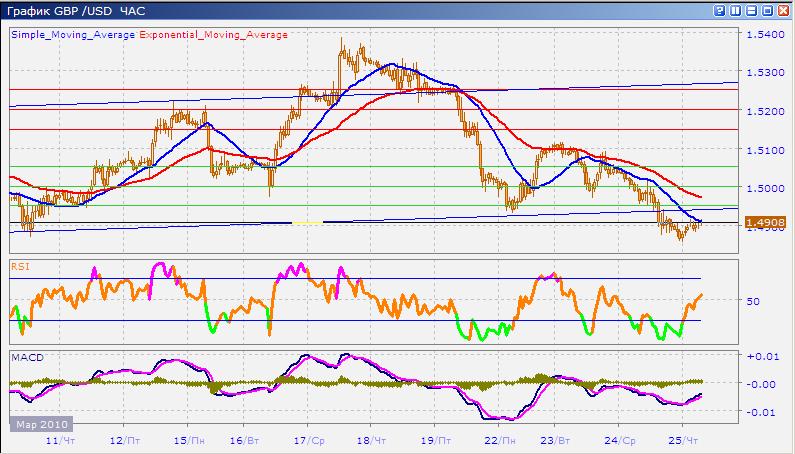Click the 17/Ср date label
This screenshot has width=795, height=454.
point(309,440)
